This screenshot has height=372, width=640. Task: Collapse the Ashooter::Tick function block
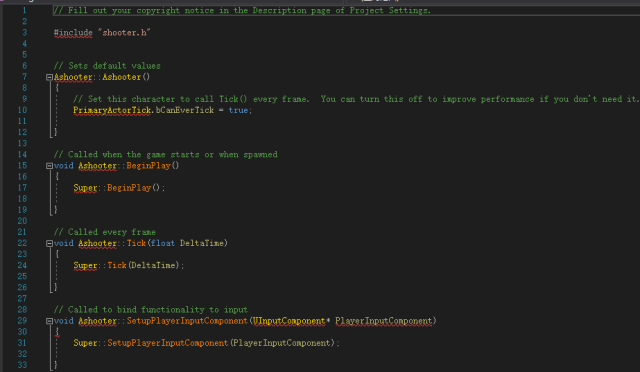click(49, 243)
